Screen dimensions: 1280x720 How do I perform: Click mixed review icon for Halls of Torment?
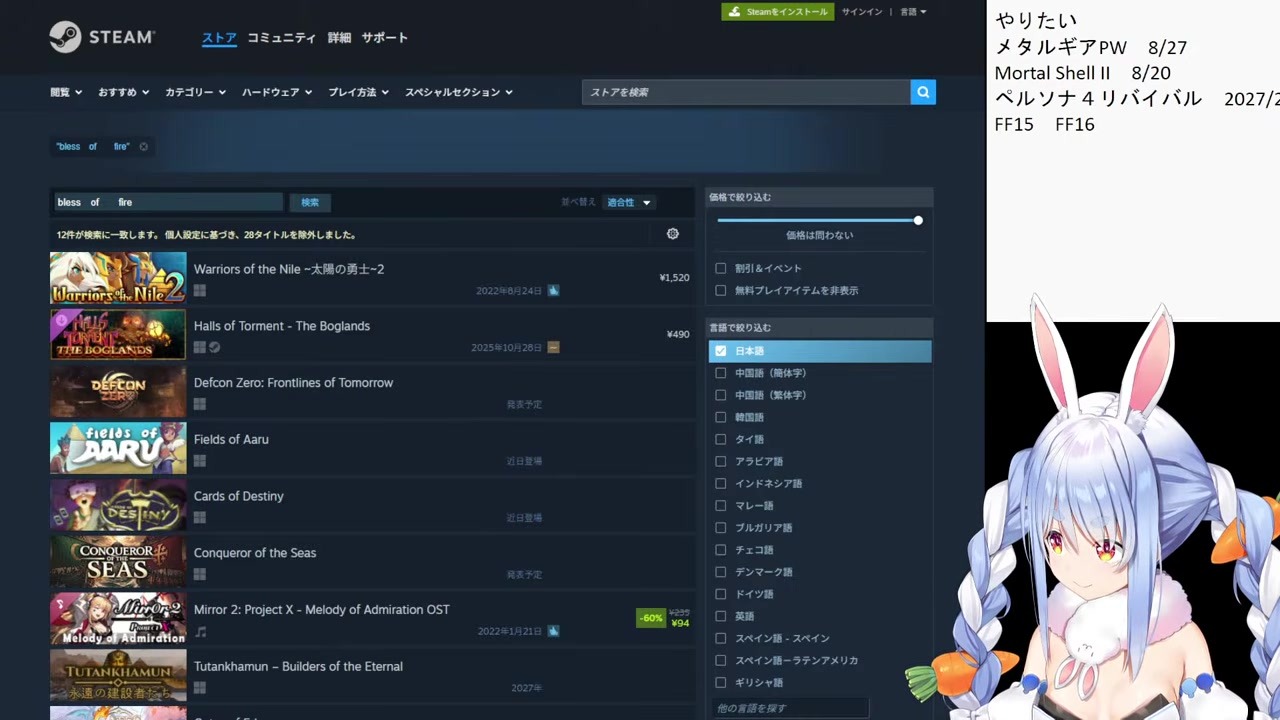(x=553, y=348)
